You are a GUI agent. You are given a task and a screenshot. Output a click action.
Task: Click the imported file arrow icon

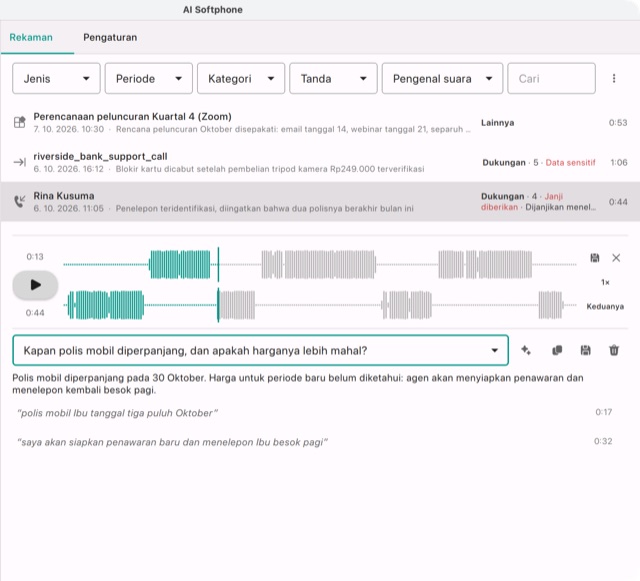click(x=20, y=162)
